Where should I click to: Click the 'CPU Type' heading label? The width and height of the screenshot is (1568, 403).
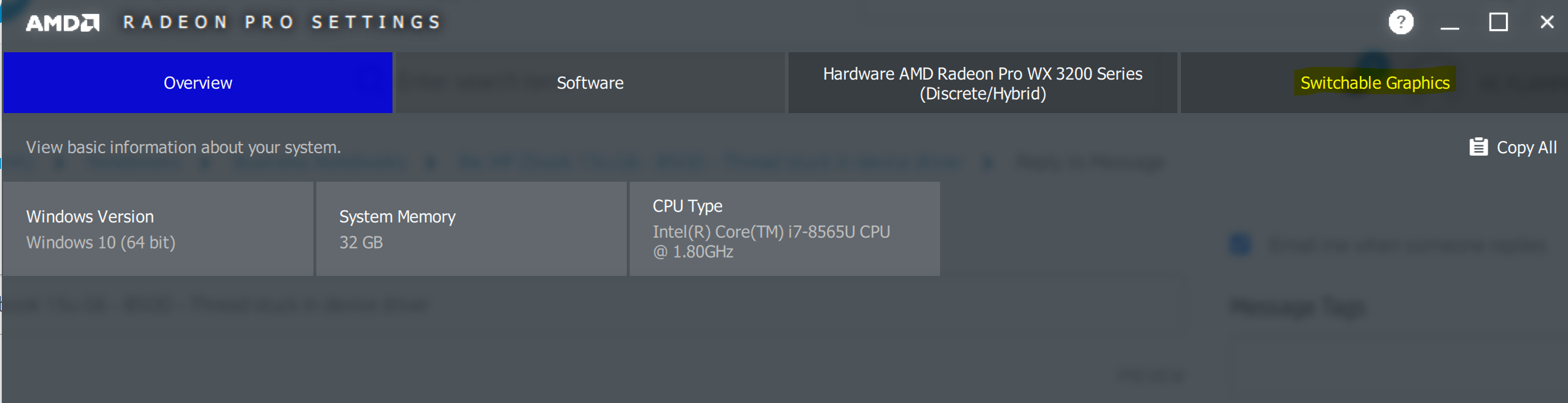pos(687,206)
